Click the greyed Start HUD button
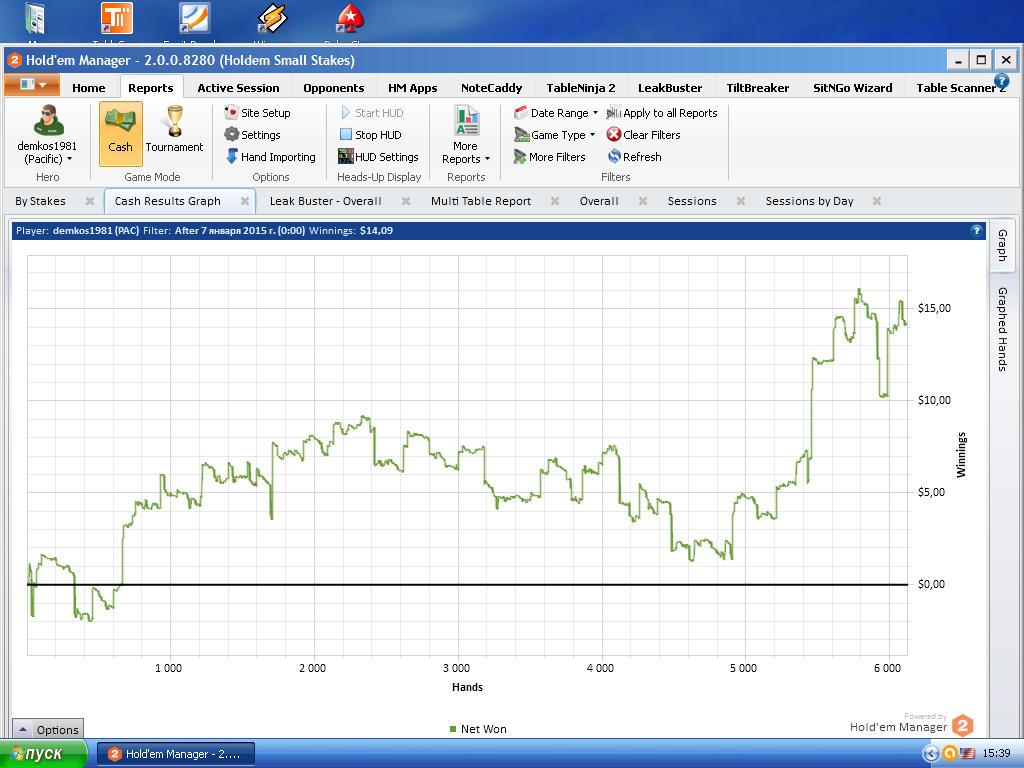The width and height of the screenshot is (1024, 768). click(372, 113)
